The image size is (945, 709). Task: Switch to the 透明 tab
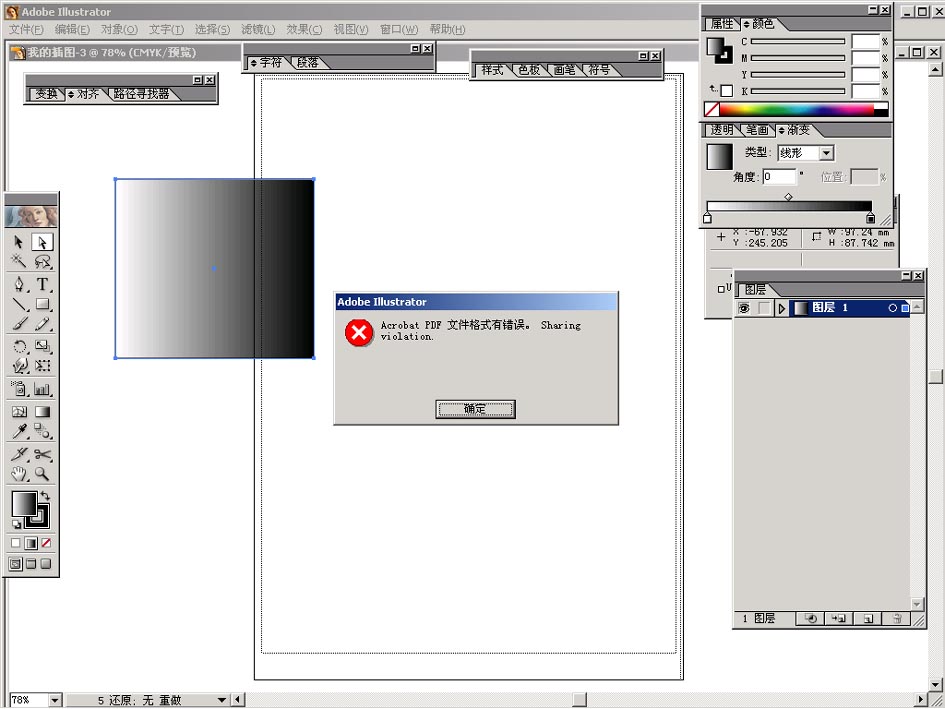click(722, 130)
